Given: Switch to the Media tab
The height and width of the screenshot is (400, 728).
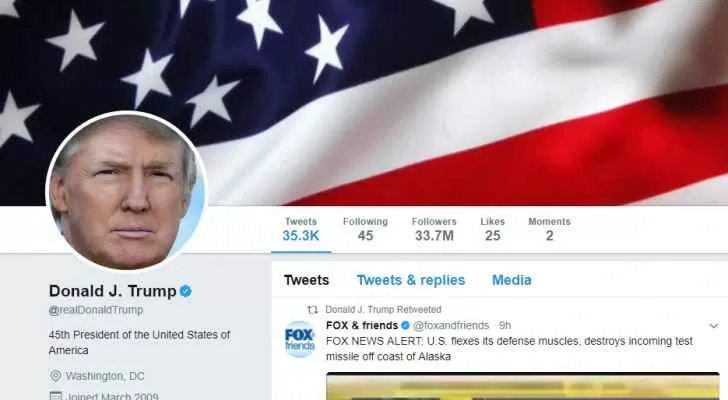Looking at the screenshot, I should click(512, 280).
